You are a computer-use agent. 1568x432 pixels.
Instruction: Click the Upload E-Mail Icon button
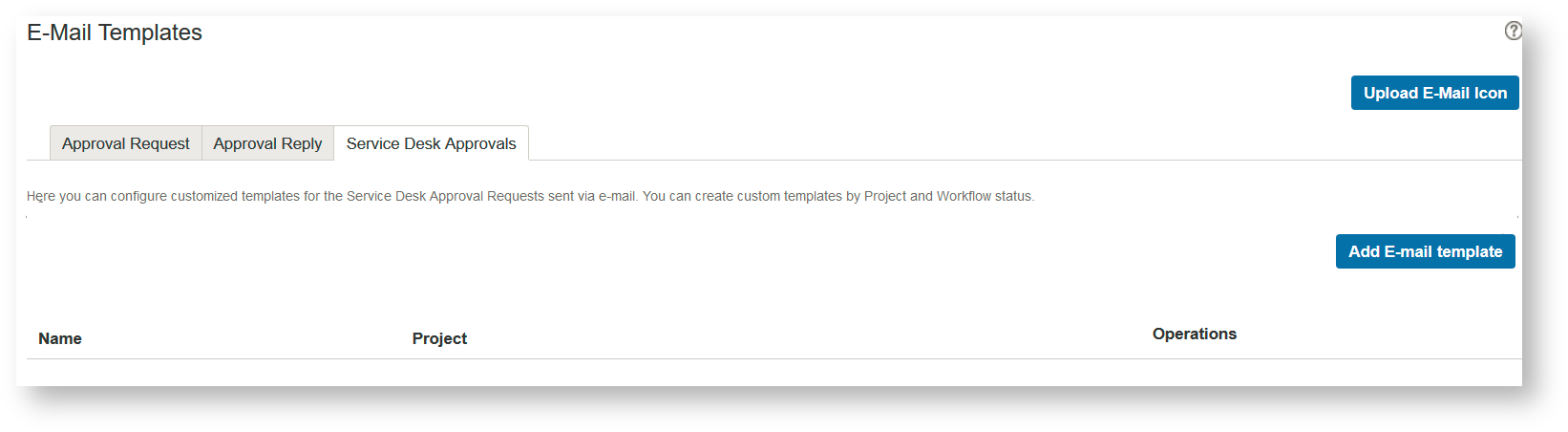click(x=1434, y=93)
